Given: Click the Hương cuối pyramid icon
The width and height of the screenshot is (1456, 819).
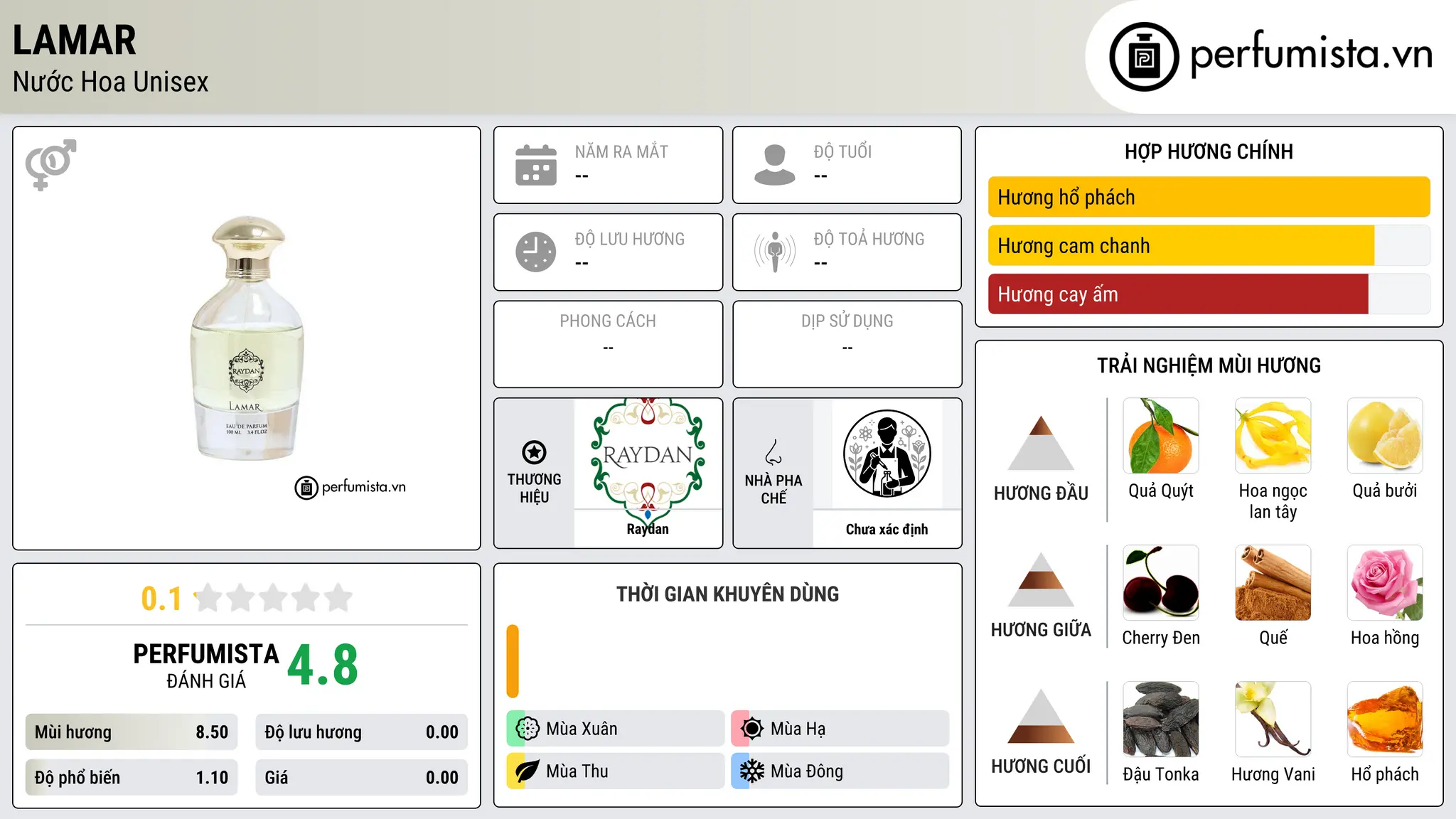Looking at the screenshot, I should (1041, 715).
